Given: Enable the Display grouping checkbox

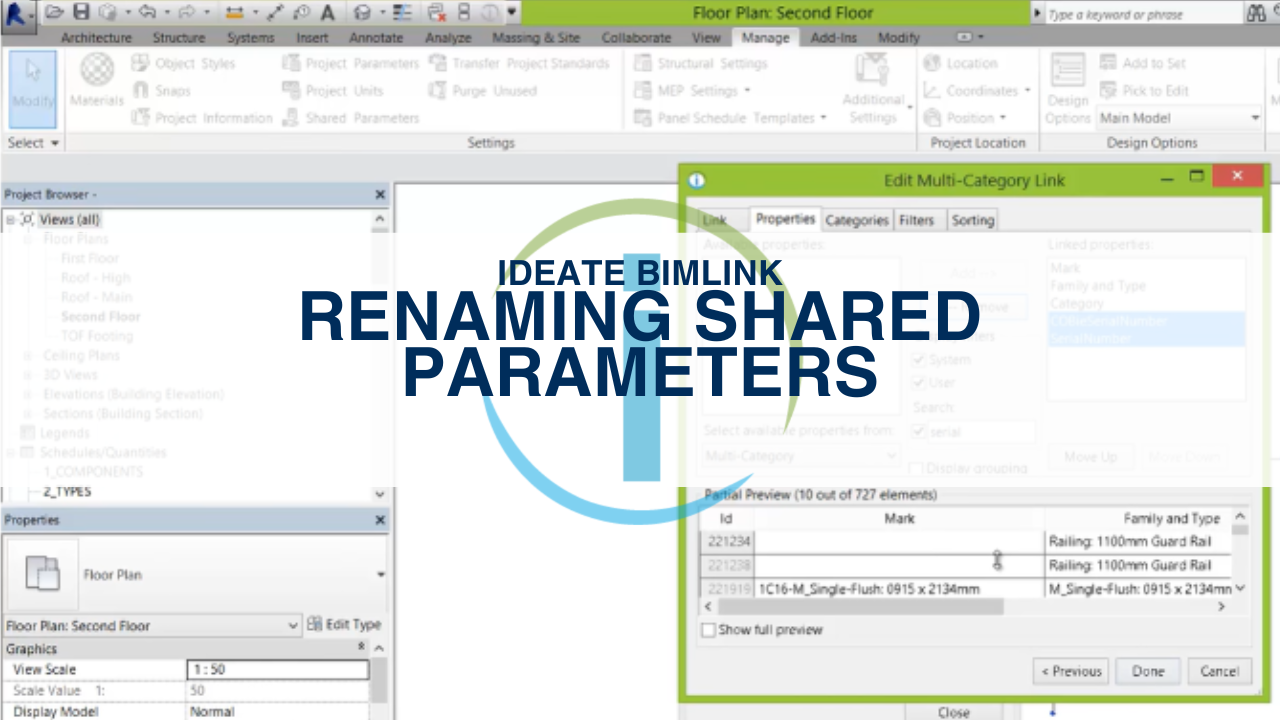Looking at the screenshot, I should click(x=916, y=468).
